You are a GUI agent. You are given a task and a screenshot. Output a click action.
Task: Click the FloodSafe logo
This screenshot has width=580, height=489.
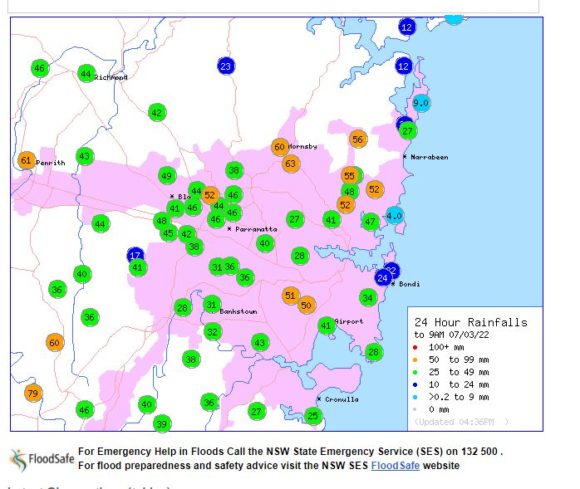coord(42,460)
